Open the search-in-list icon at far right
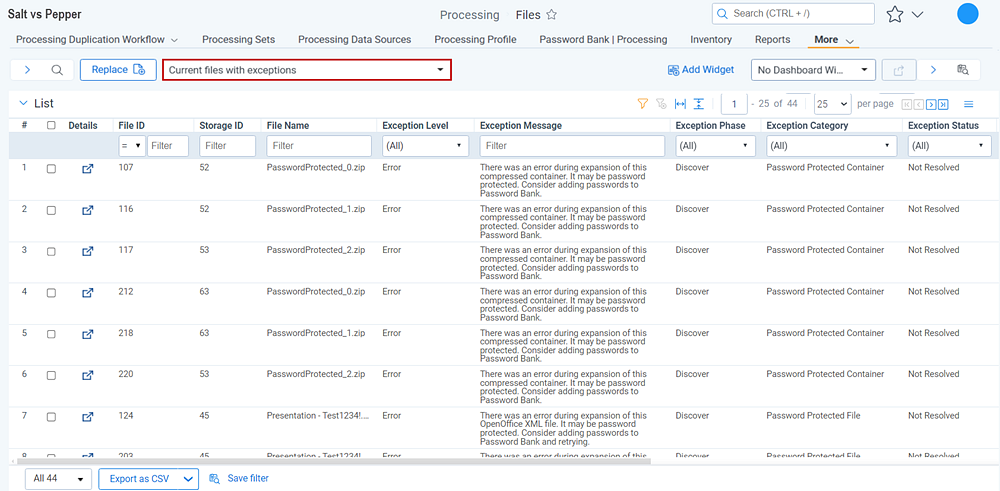1000x491 pixels. pos(963,70)
